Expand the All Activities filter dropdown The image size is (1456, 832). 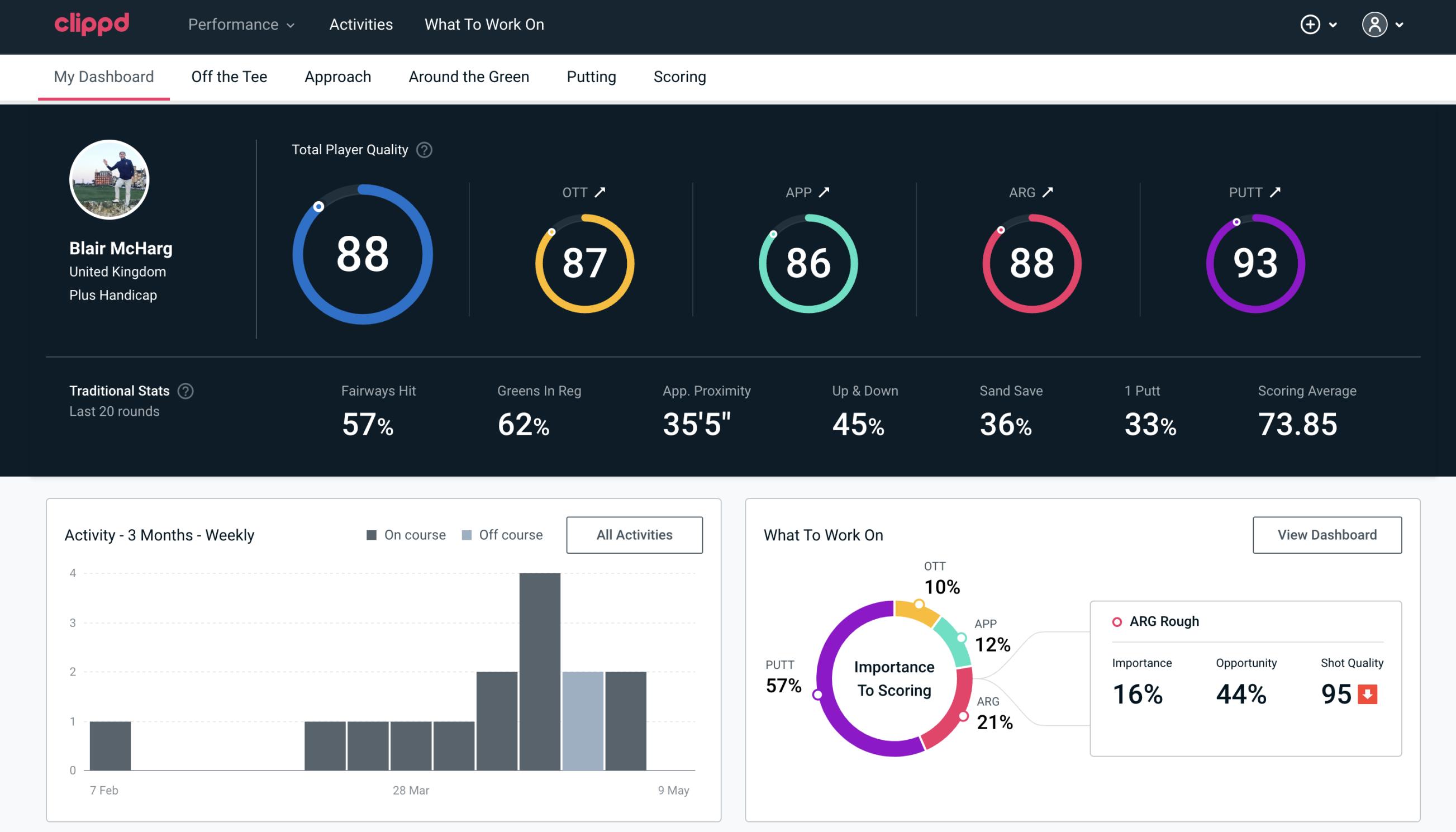point(635,535)
